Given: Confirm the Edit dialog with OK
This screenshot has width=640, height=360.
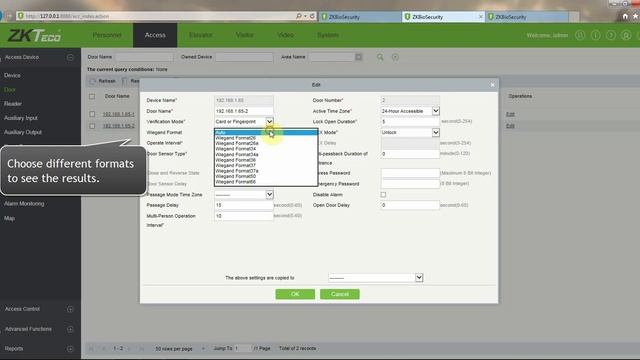Looking at the screenshot, I should pyautogui.click(x=295, y=294).
